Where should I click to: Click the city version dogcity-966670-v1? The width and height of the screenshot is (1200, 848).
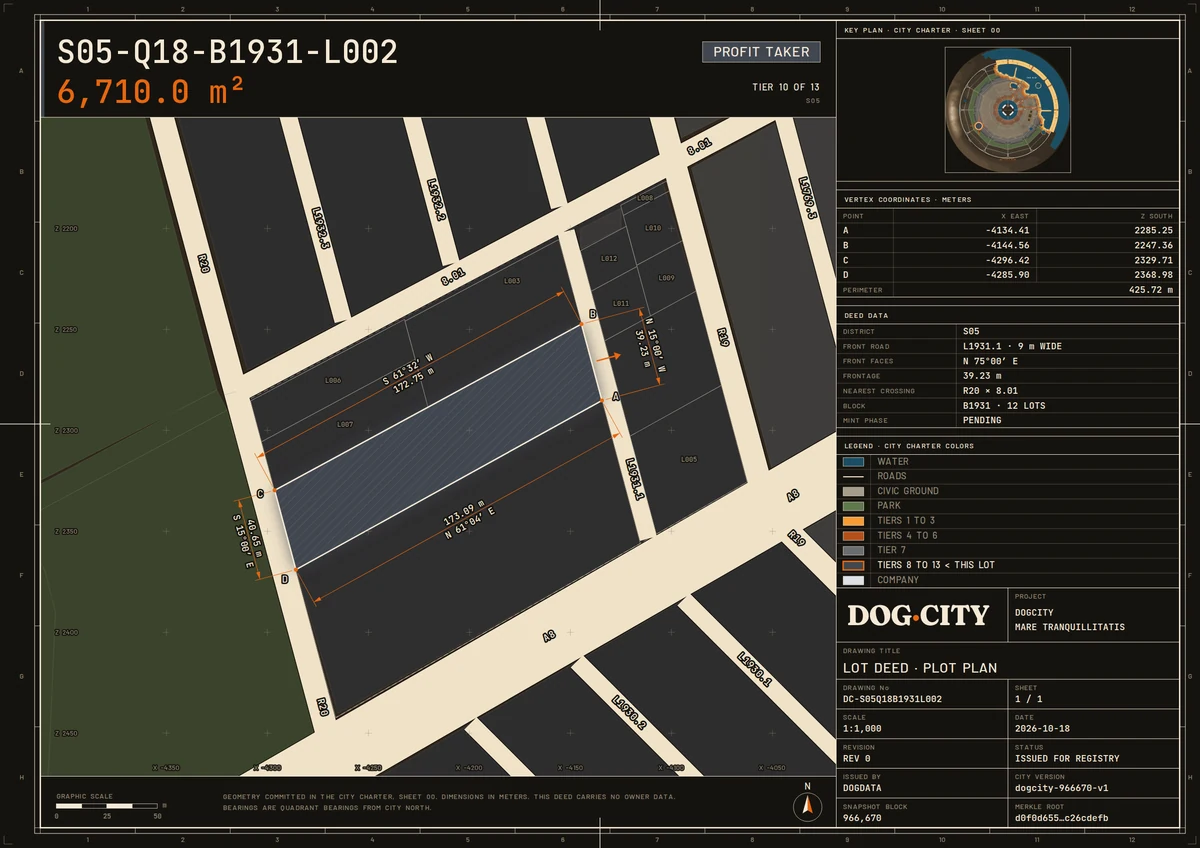tap(1061, 788)
